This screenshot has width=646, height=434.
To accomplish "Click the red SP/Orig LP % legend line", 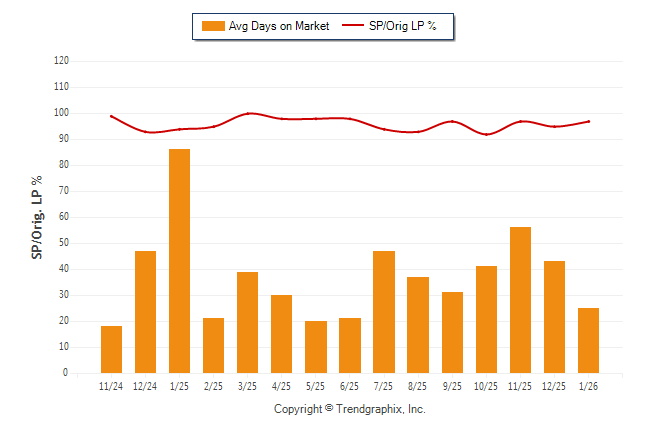I will [x=354, y=26].
